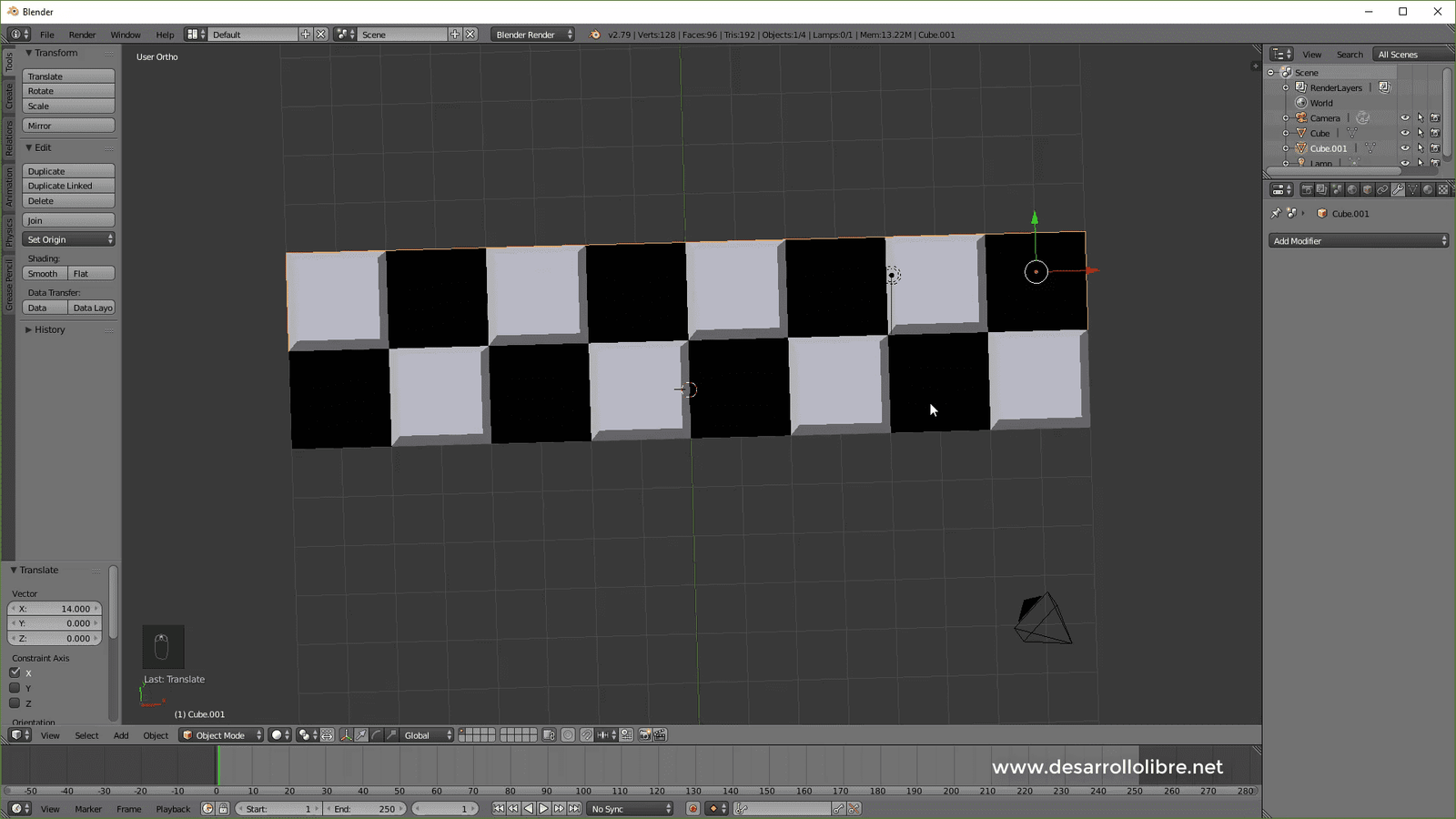Open the Render Layers properties tab
The image size is (1456, 819).
(1321, 189)
